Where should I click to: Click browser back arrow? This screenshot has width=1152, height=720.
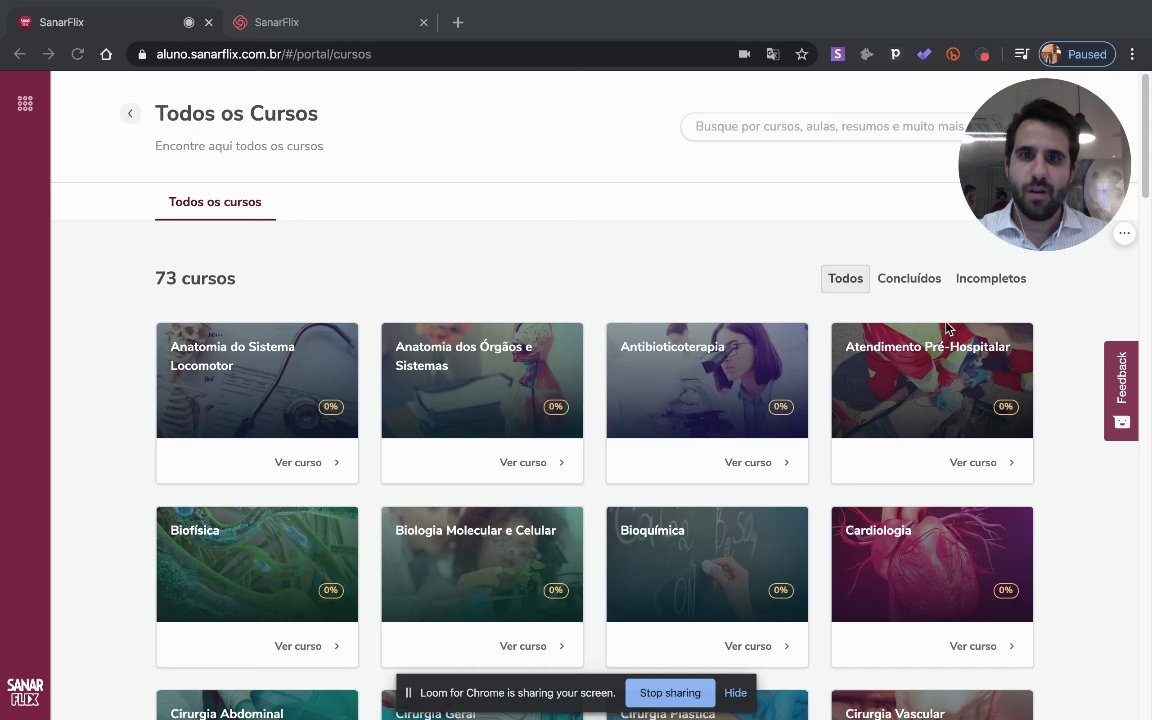20,54
